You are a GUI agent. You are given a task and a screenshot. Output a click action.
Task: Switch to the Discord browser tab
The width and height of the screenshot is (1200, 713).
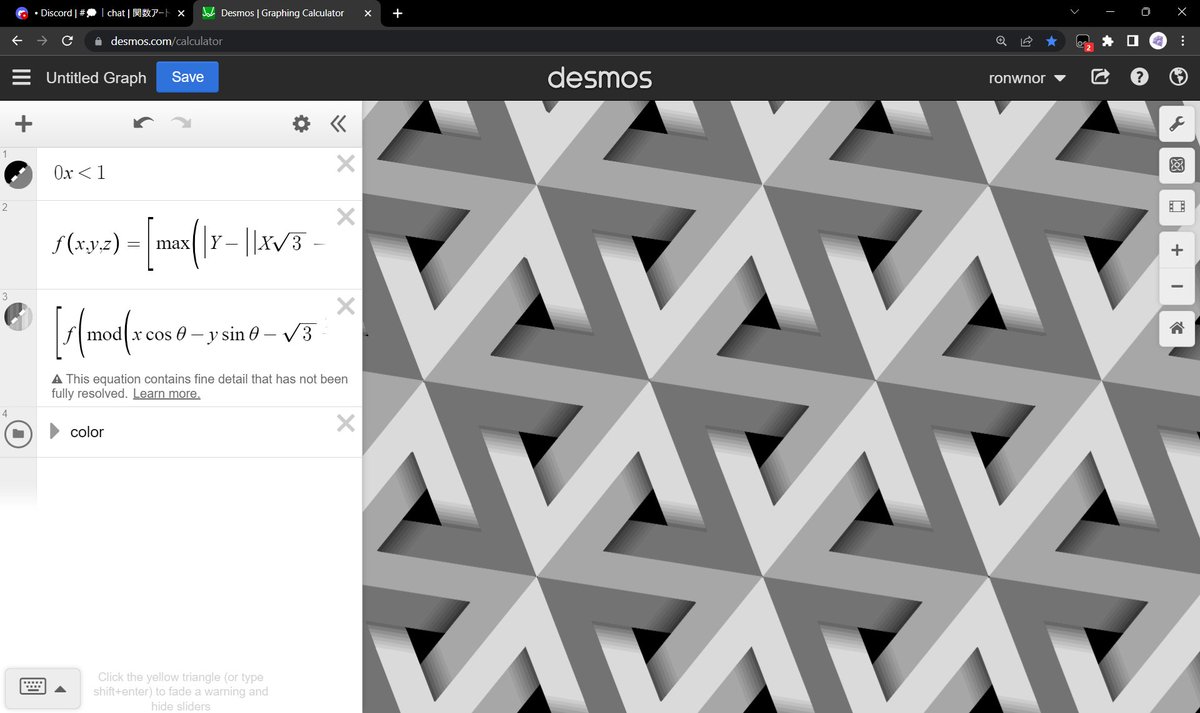(x=95, y=13)
